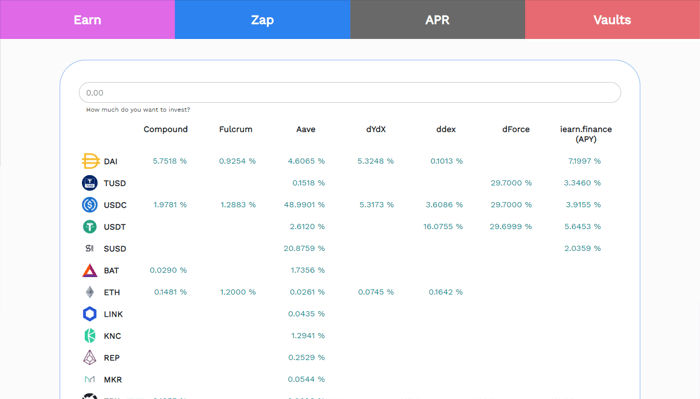Click the Aave column header

tap(306, 129)
